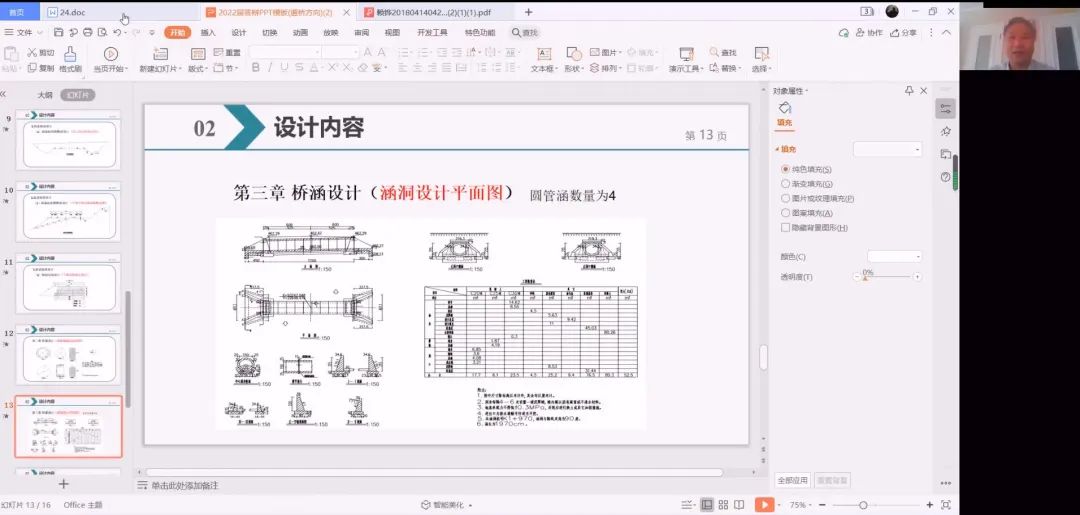Select slide 11 thumbnail
This screenshot has width=1080, height=515.
coord(68,283)
